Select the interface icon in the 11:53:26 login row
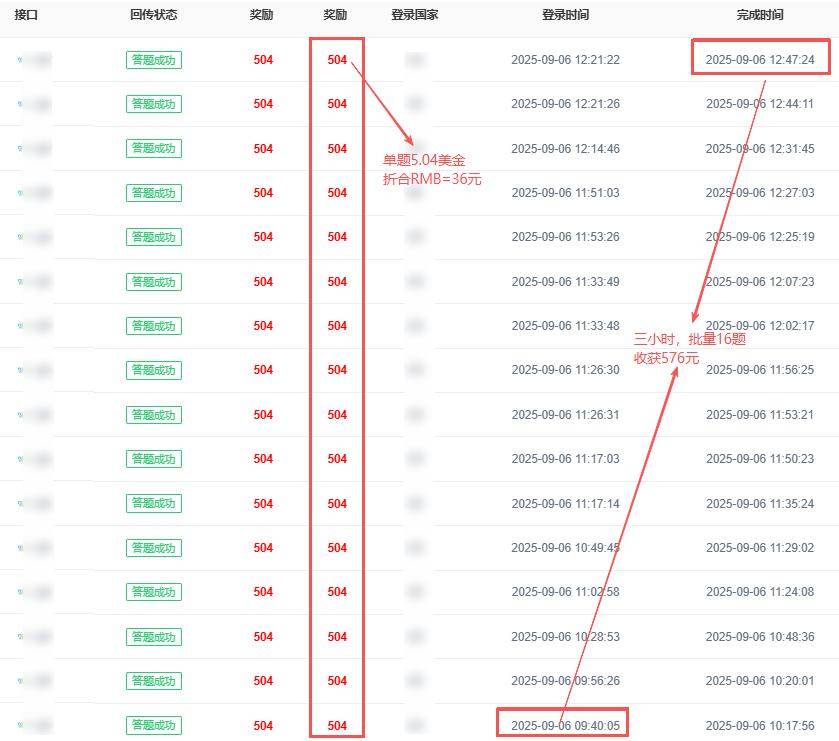839x741 pixels. [x=20, y=237]
